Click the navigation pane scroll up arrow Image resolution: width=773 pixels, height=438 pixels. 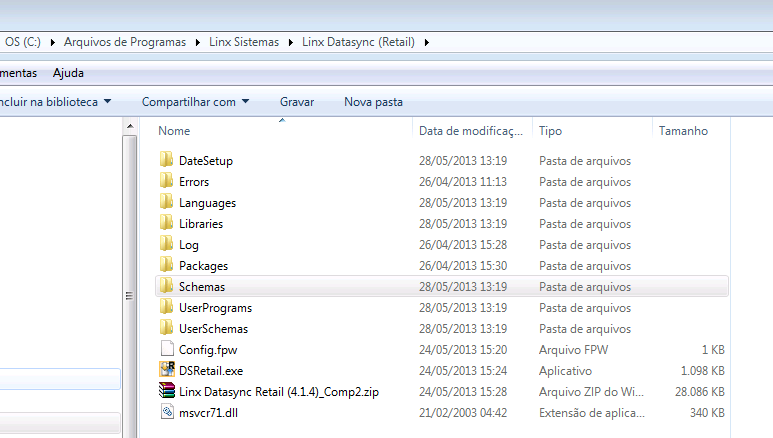[x=130, y=127]
